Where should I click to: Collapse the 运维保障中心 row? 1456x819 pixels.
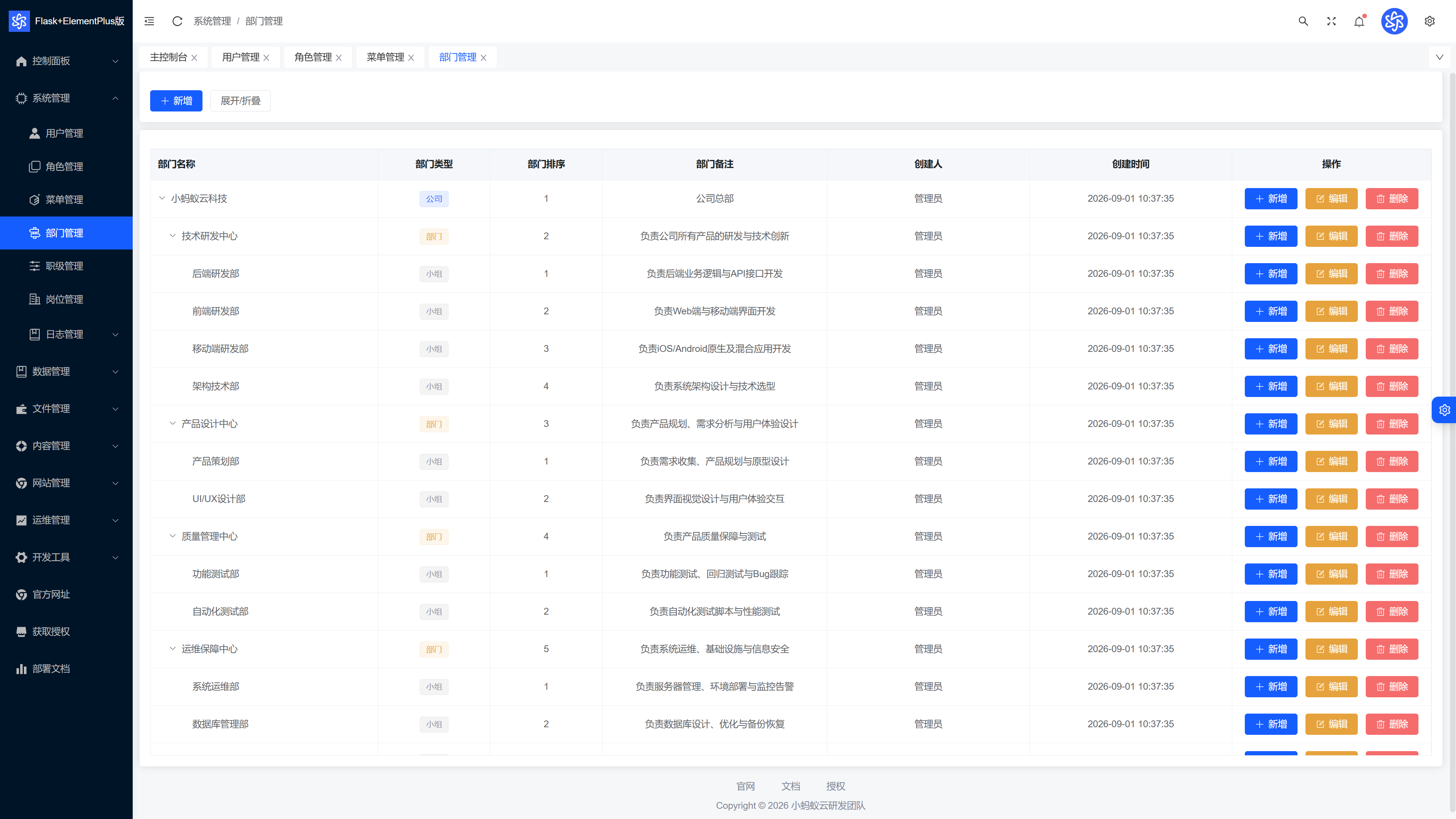pyautogui.click(x=173, y=649)
